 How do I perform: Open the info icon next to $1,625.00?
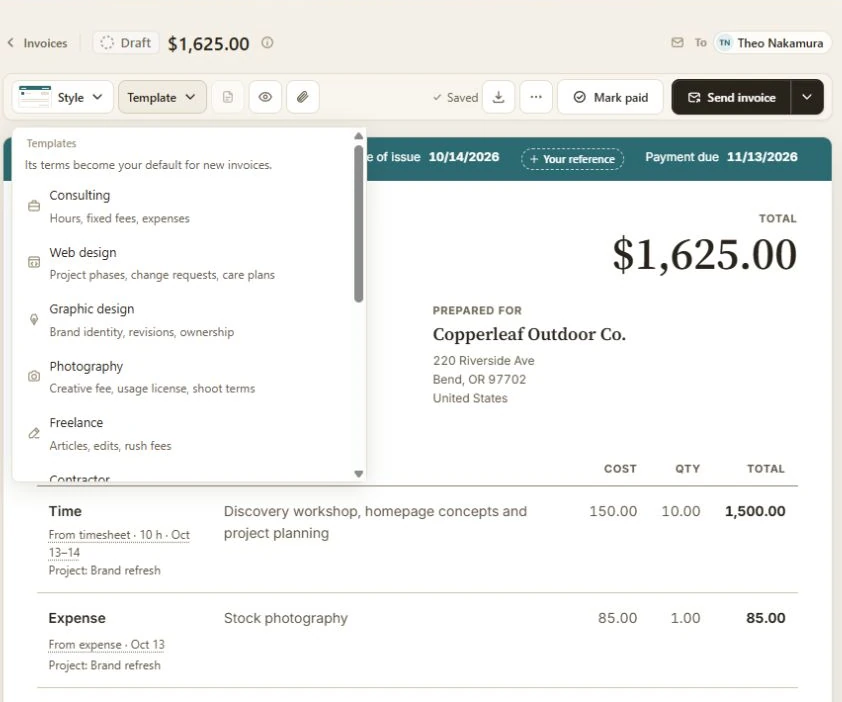click(x=267, y=42)
